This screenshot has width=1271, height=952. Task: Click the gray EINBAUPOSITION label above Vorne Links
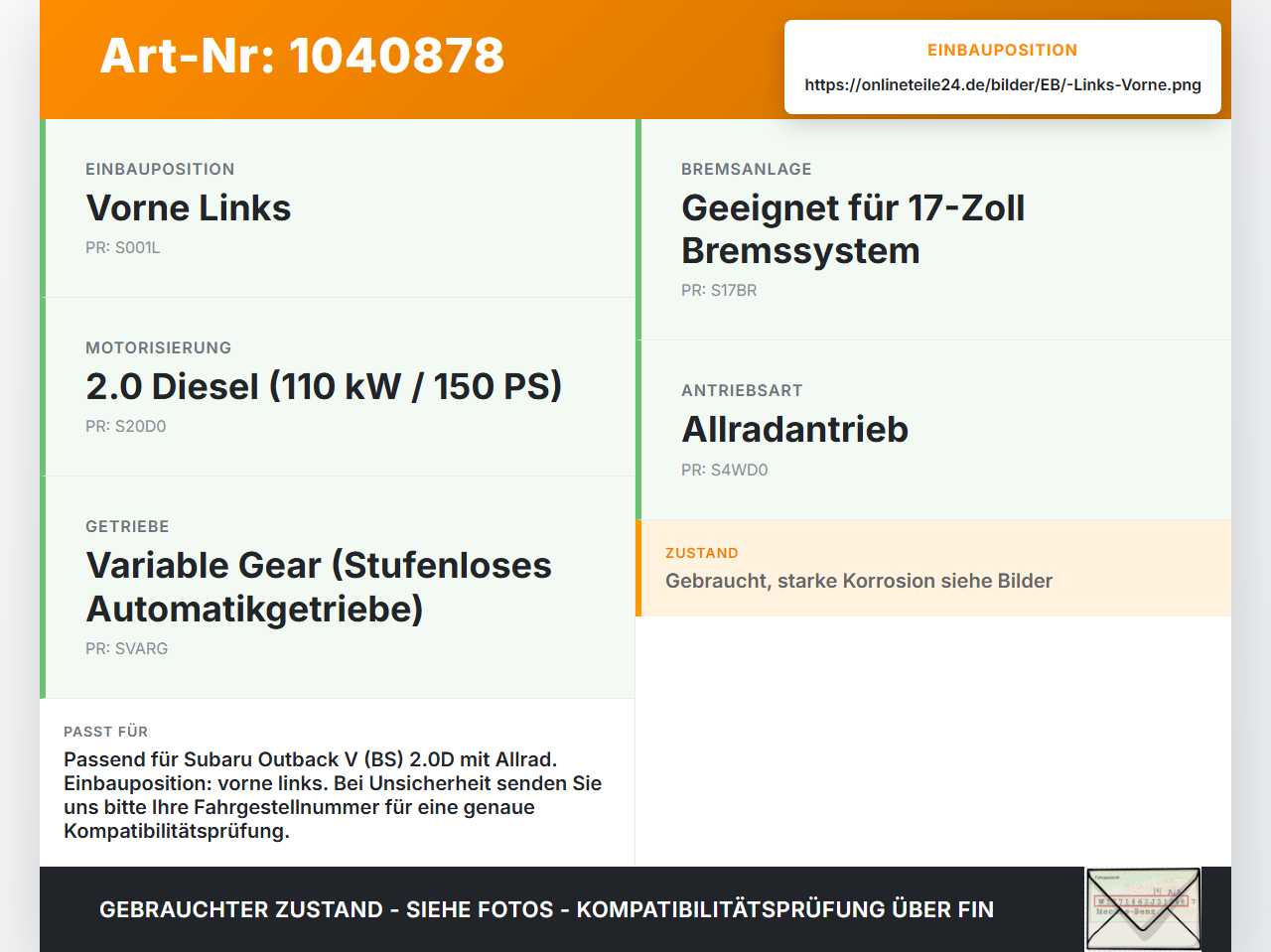tap(160, 170)
